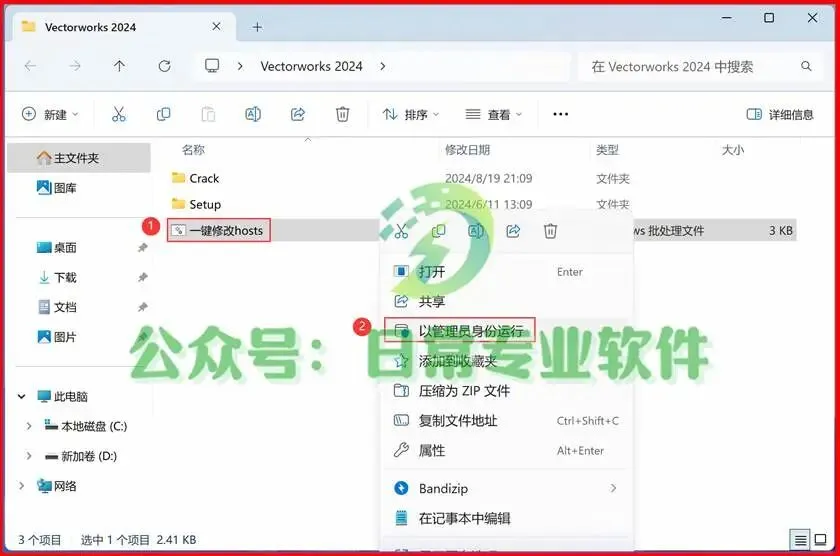Unpin 下载 using its pin icon
Image resolution: width=840 pixels, height=556 pixels.
(142, 277)
